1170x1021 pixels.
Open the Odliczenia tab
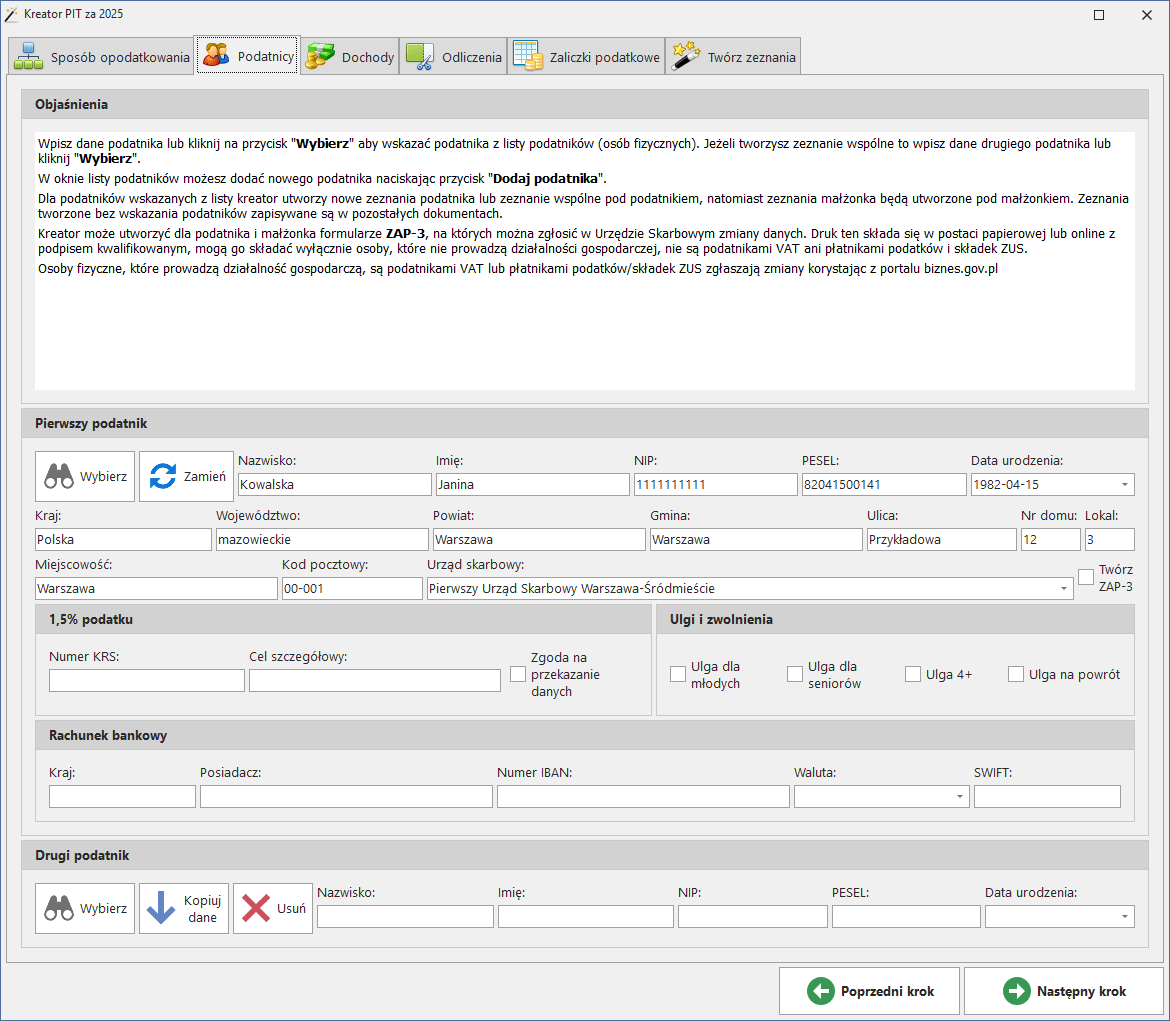click(454, 57)
